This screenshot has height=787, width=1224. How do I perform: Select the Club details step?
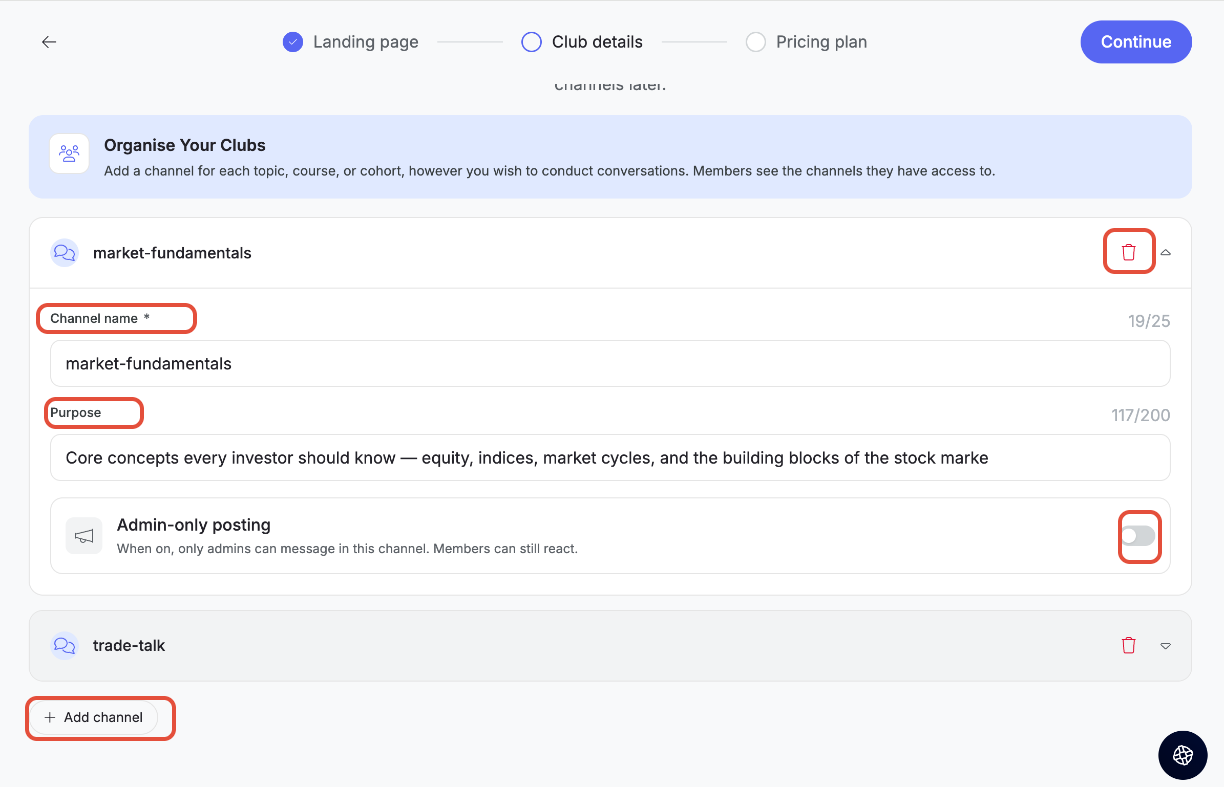click(x=583, y=42)
